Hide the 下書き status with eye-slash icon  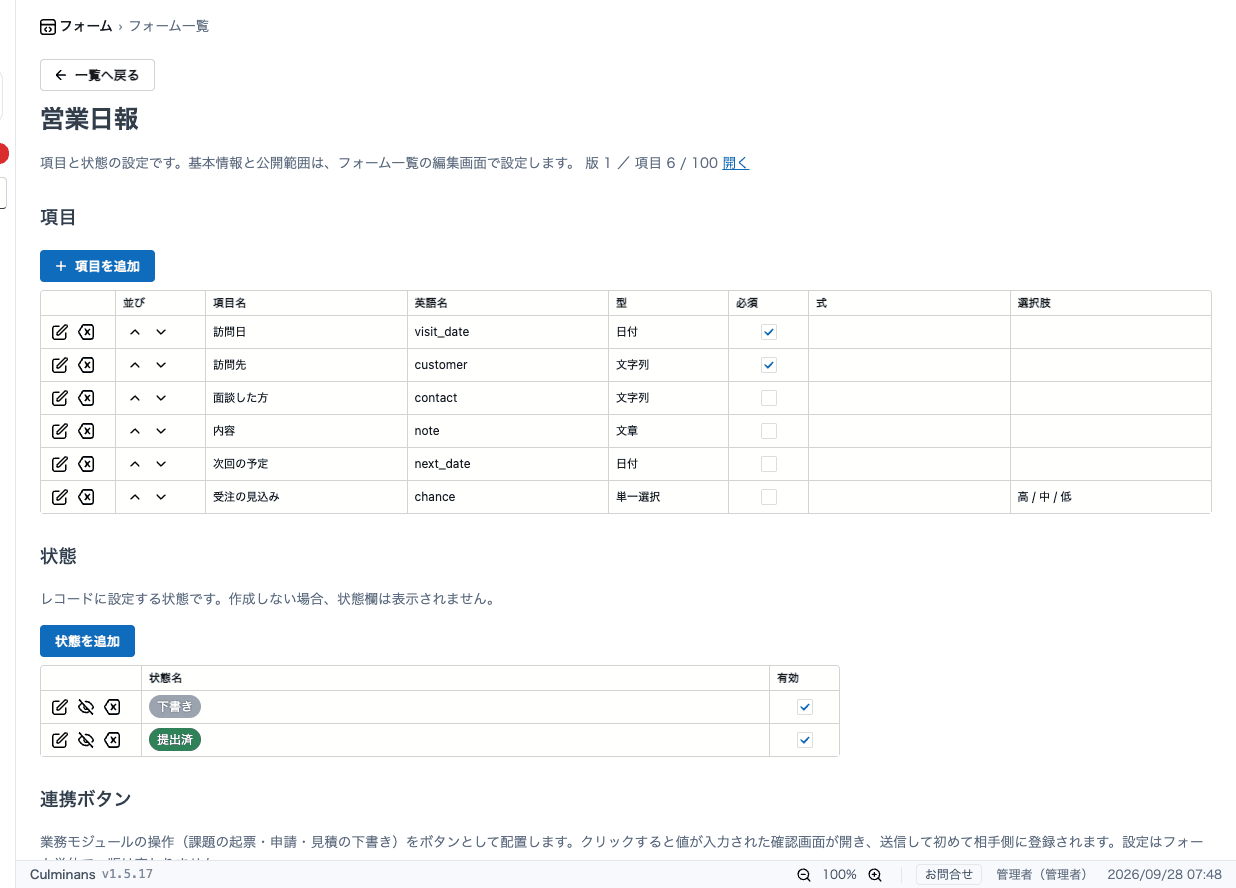[86, 707]
